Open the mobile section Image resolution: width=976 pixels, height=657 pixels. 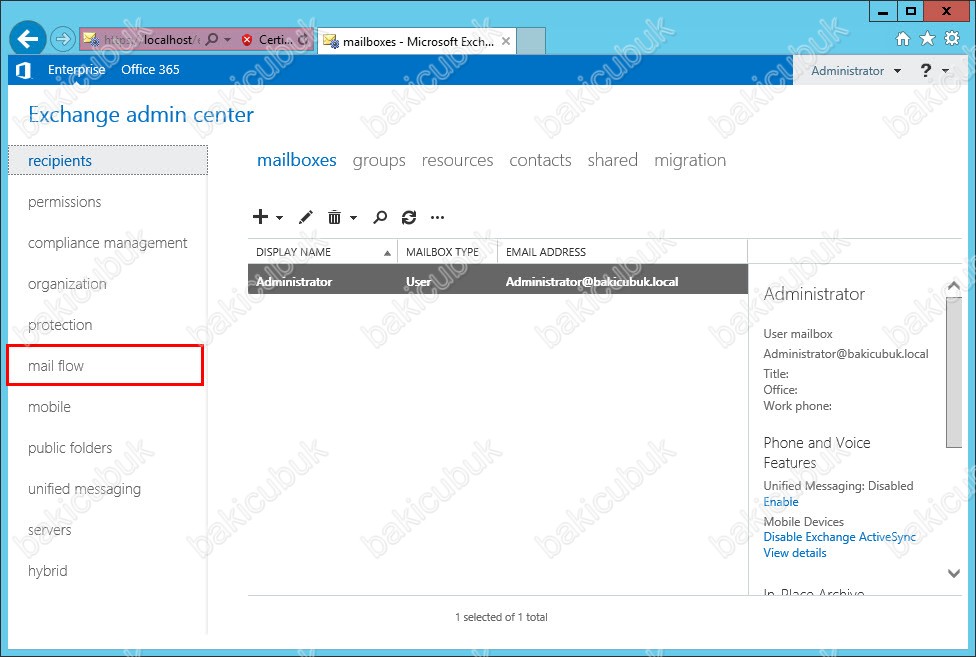click(x=49, y=407)
